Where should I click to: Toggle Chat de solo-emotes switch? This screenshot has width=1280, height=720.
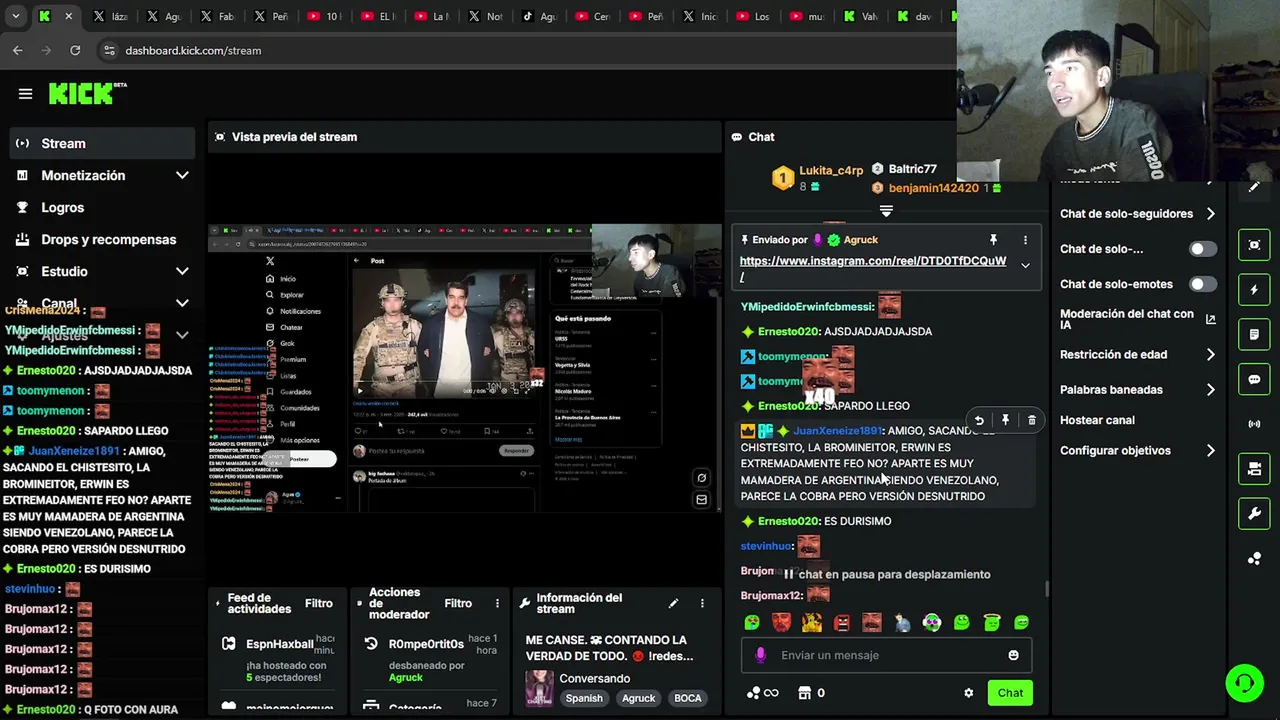point(1203,284)
